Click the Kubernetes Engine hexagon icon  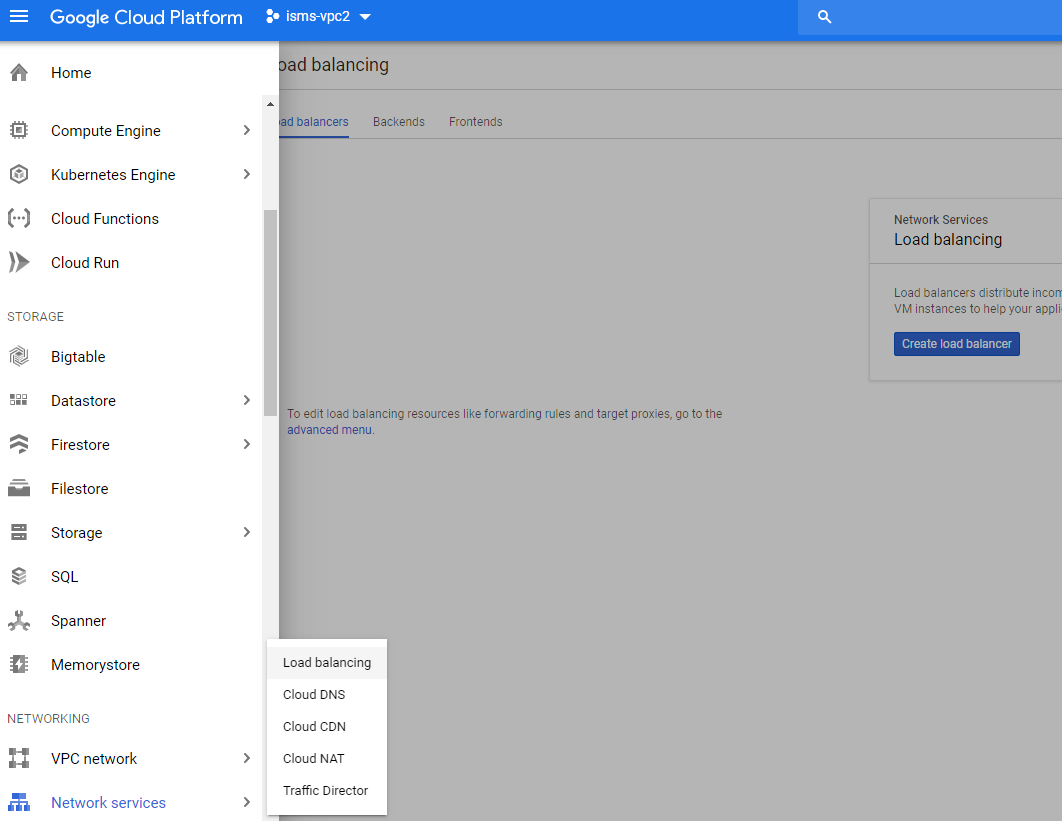click(x=19, y=174)
